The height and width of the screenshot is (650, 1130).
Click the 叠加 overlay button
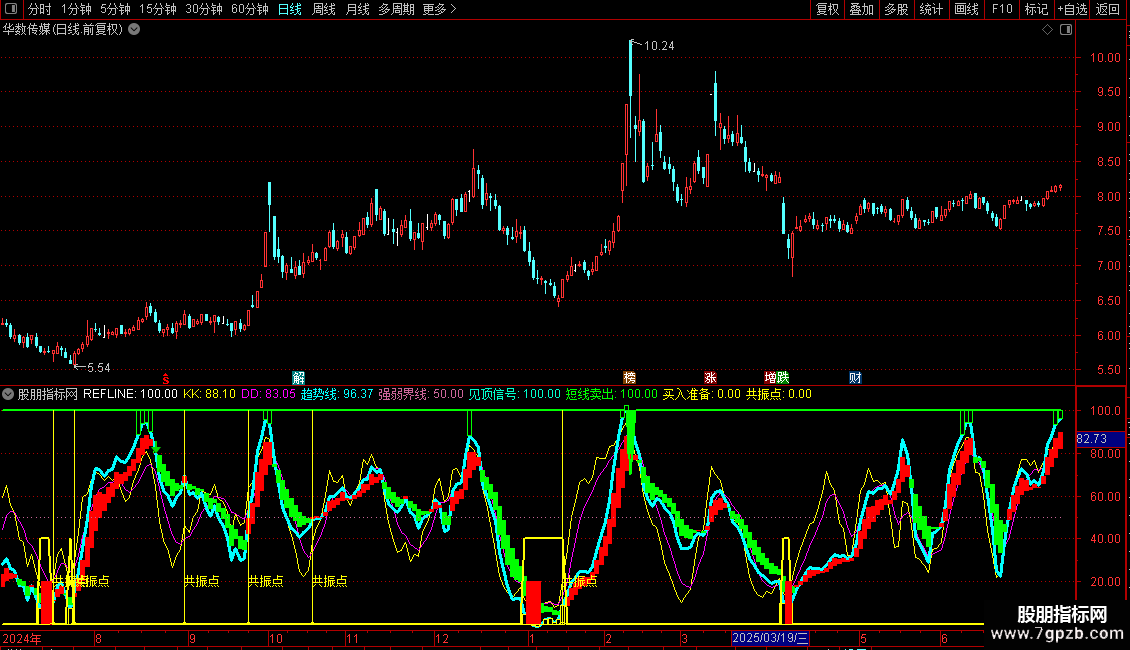[x=861, y=9]
